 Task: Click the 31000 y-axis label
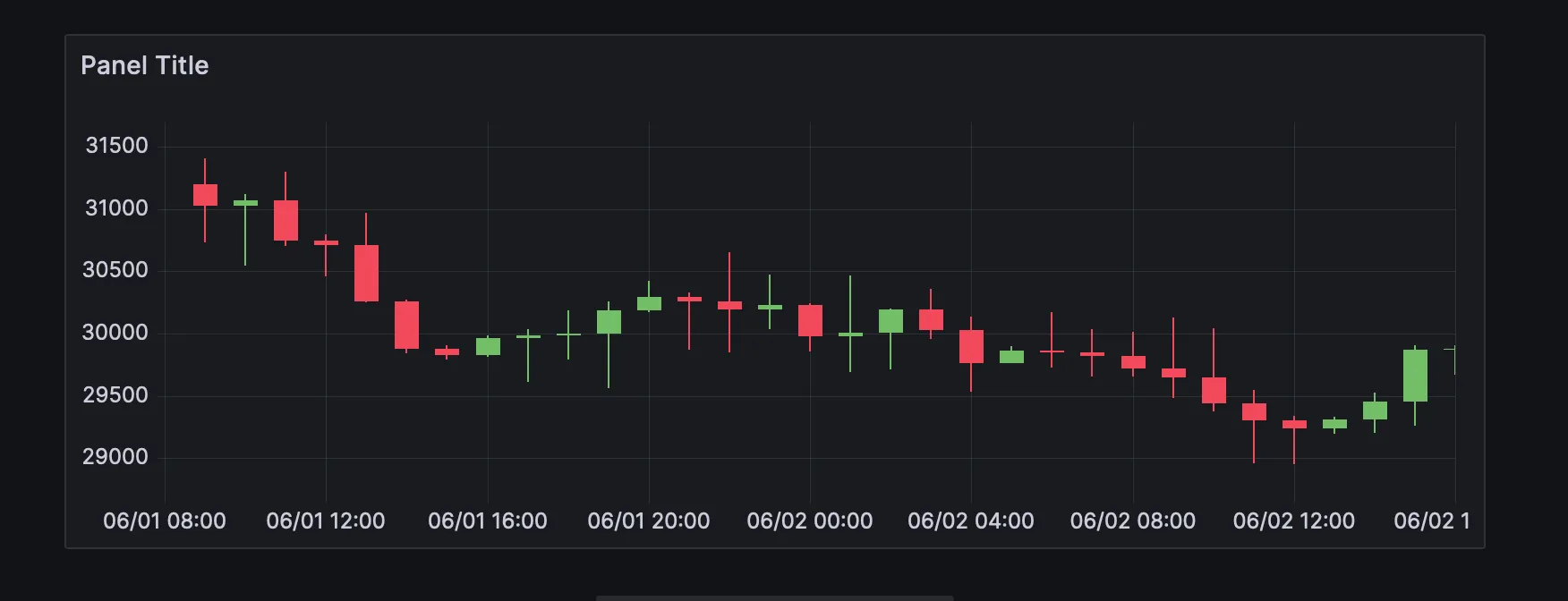click(116, 208)
